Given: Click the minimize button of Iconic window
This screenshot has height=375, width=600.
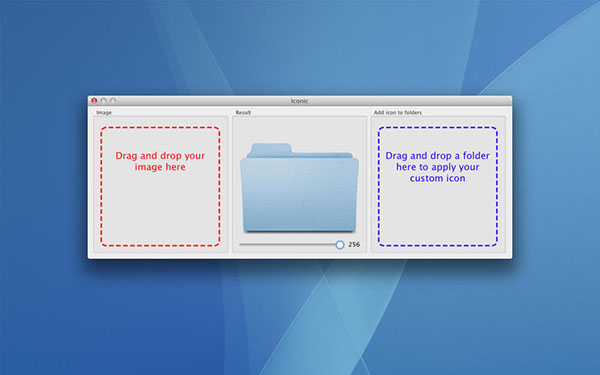Looking at the screenshot, I should [103, 101].
